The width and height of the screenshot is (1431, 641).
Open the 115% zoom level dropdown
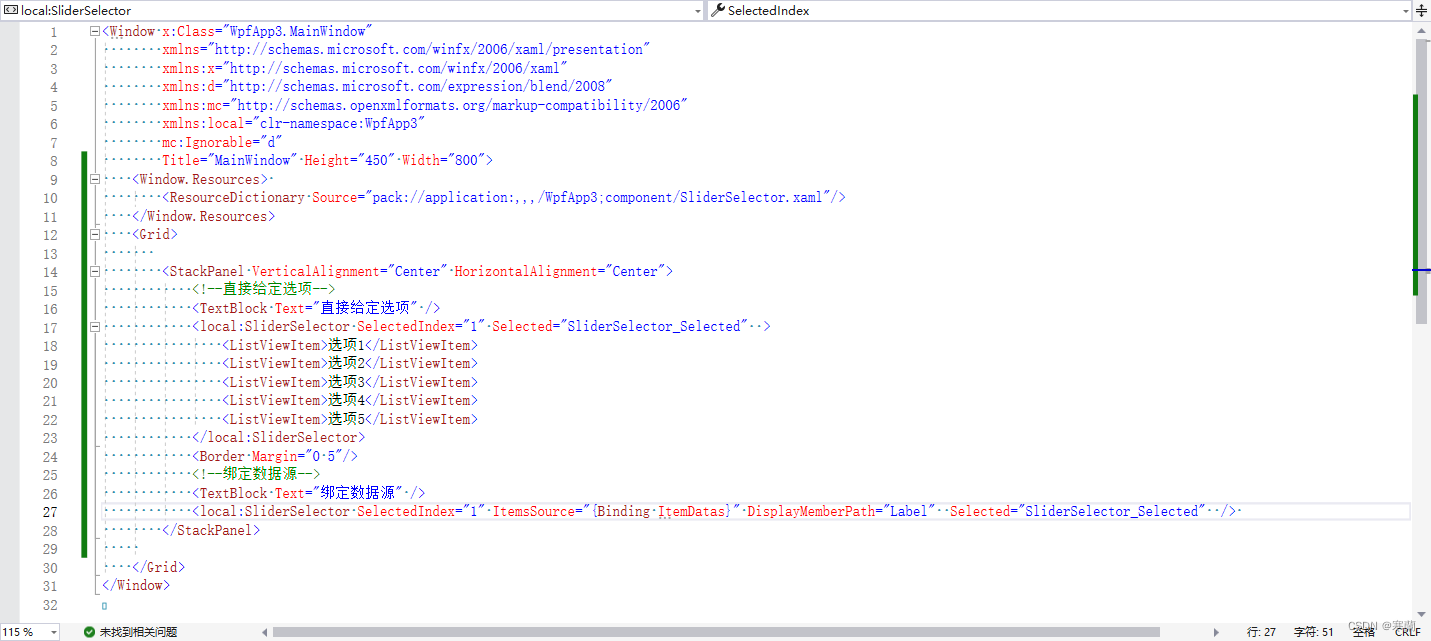click(x=53, y=632)
